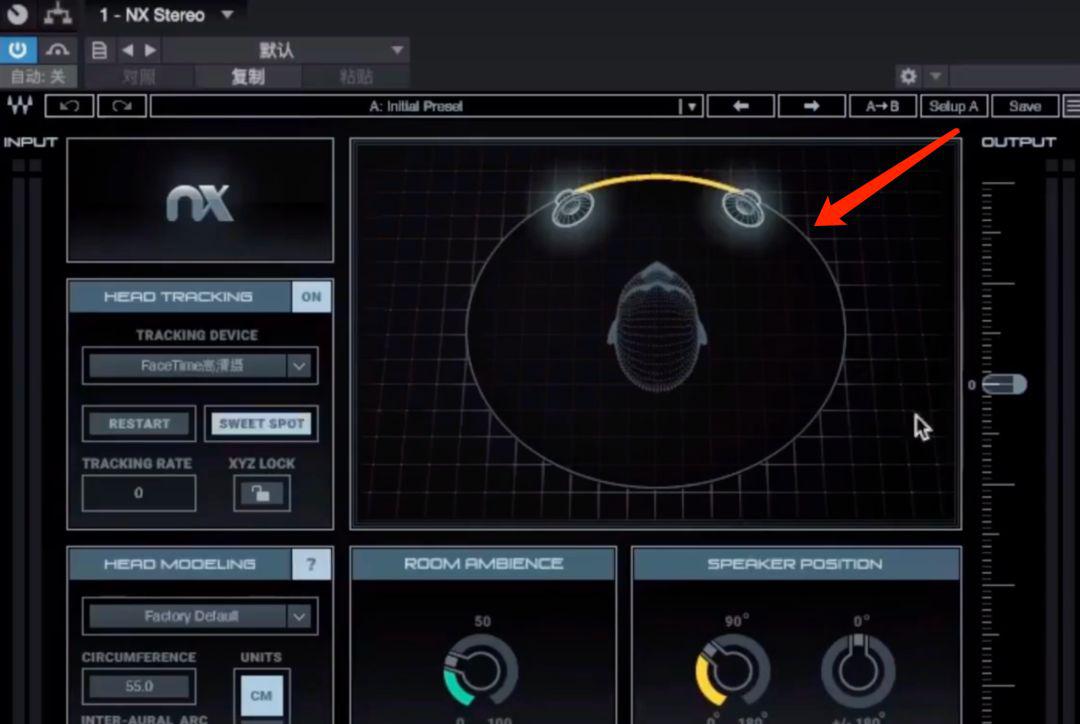Click the 对照 compare tab
1080x724 pixels.
point(139,76)
